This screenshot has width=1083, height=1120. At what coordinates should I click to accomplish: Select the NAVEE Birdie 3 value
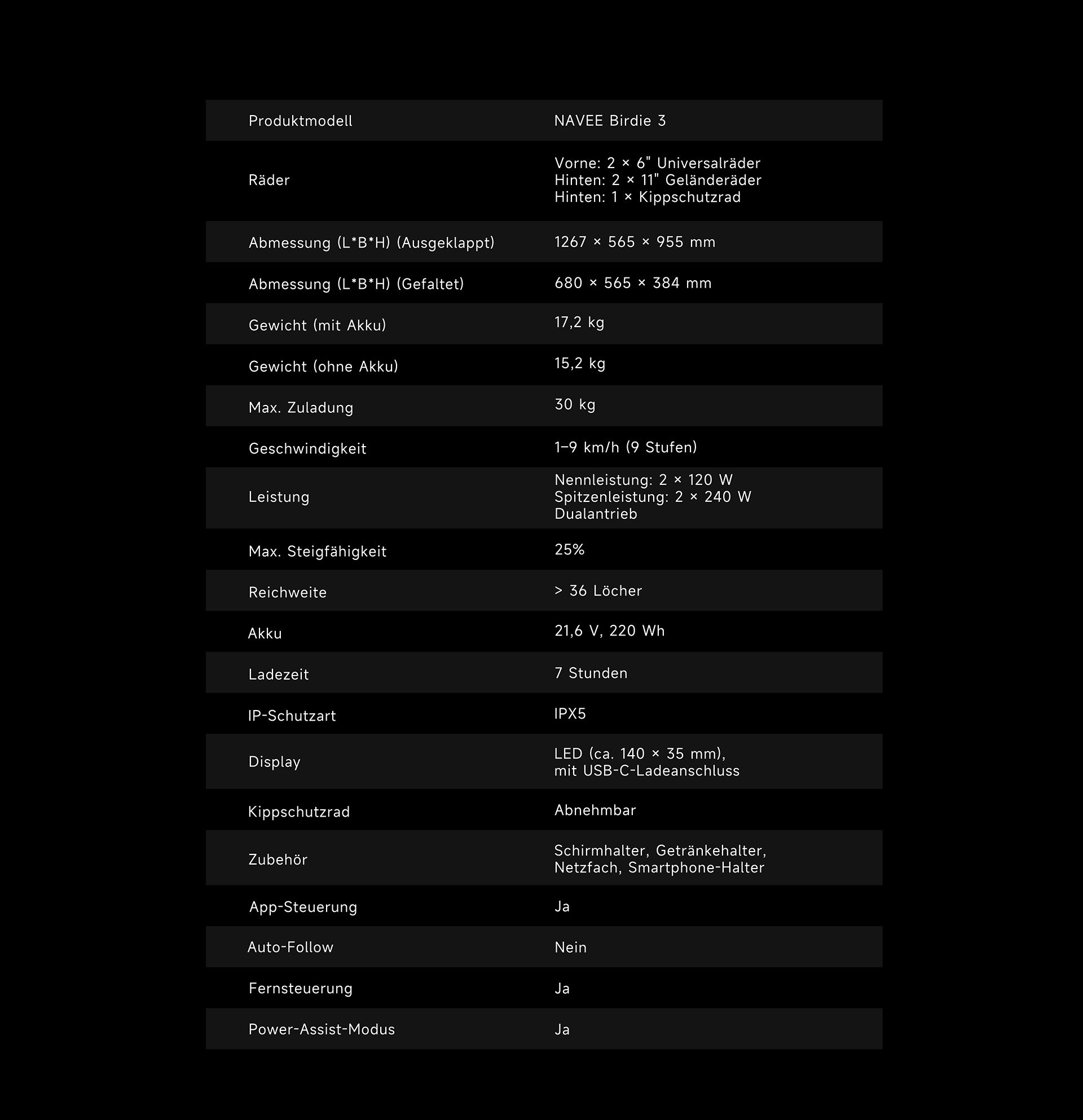point(610,121)
